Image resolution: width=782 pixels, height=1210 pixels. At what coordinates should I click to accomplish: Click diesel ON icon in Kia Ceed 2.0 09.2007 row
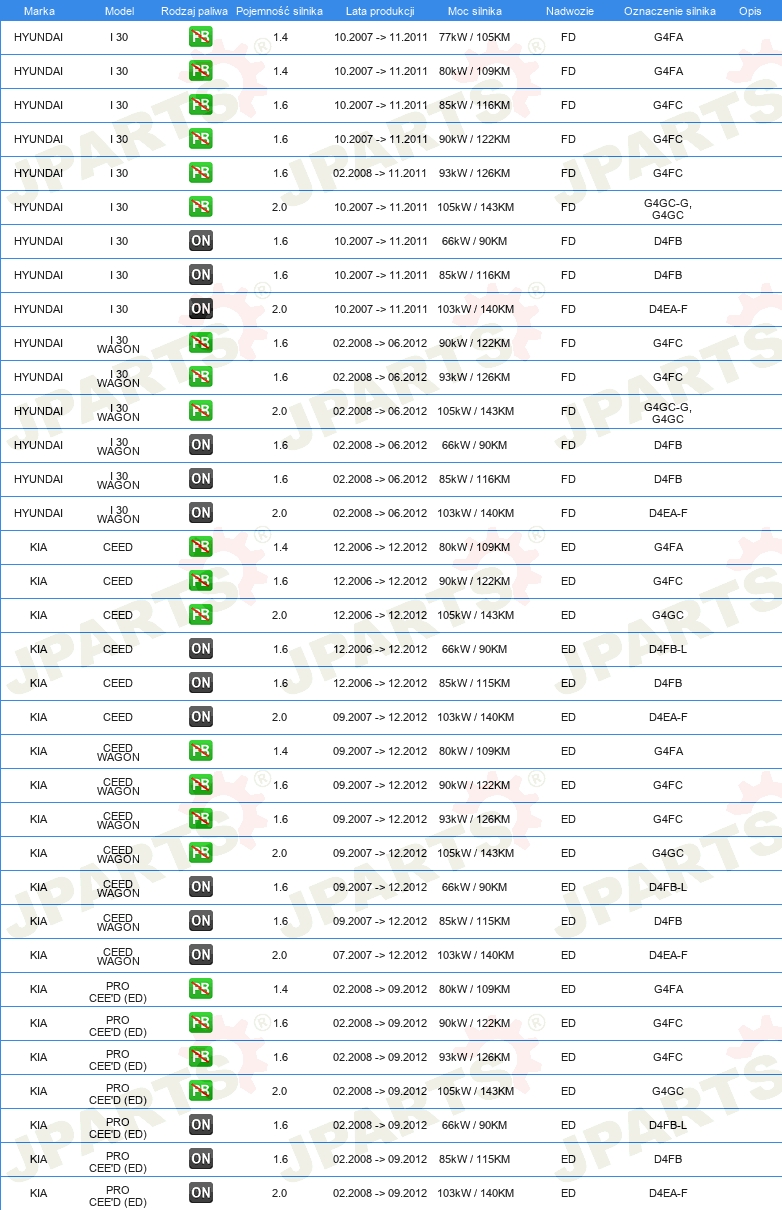tap(201, 718)
